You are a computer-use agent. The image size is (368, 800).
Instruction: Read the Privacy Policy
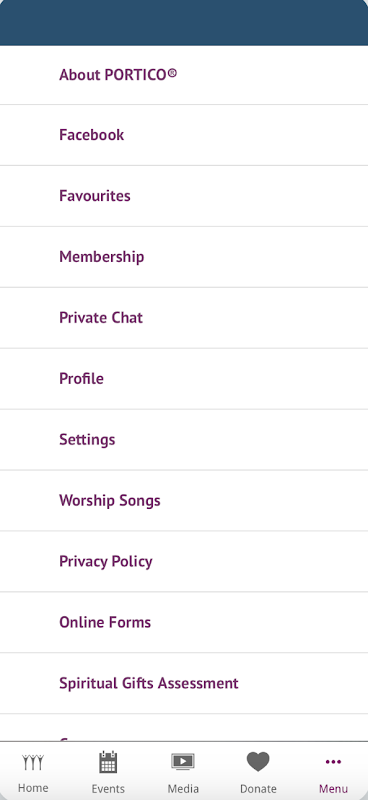click(x=184, y=561)
